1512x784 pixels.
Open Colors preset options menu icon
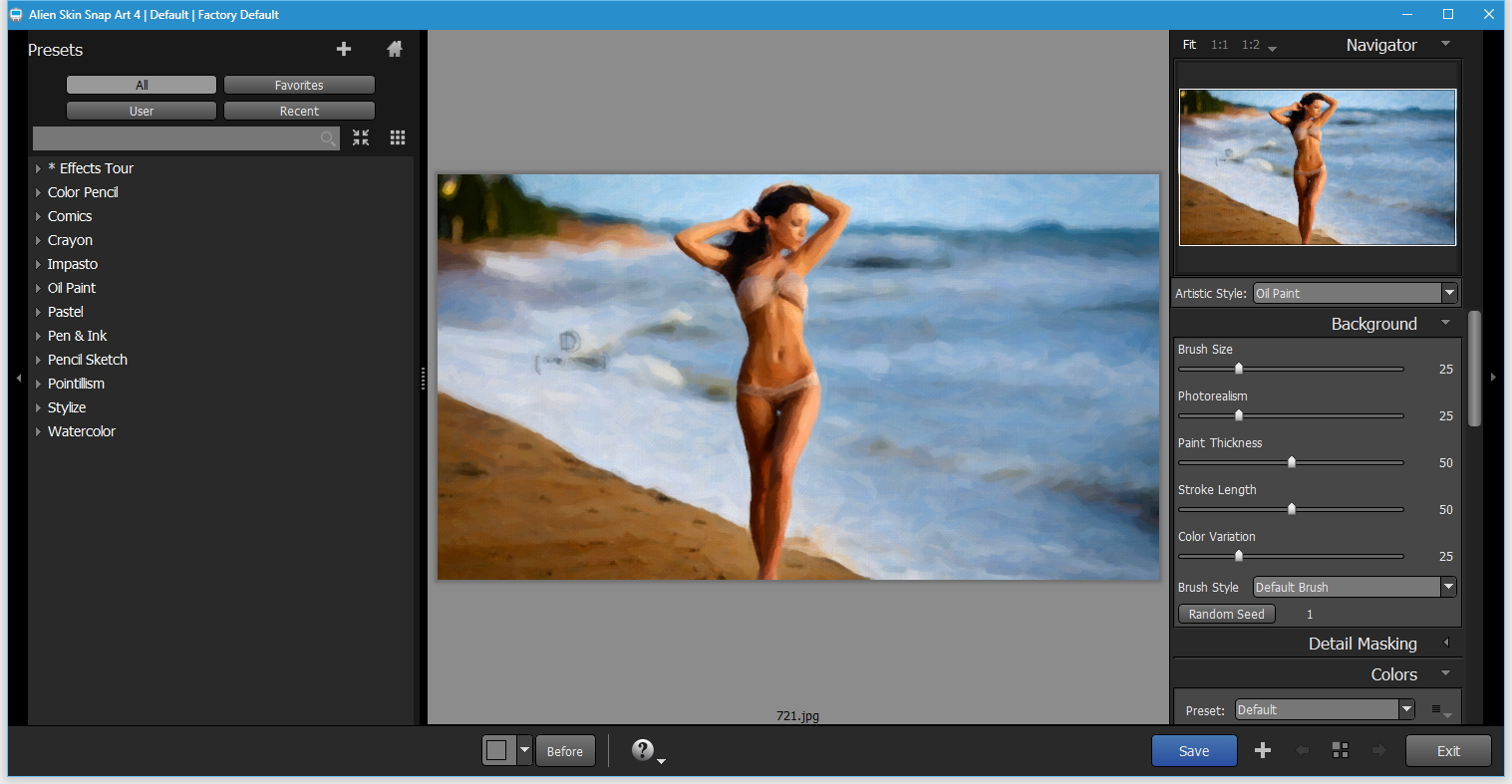1440,710
